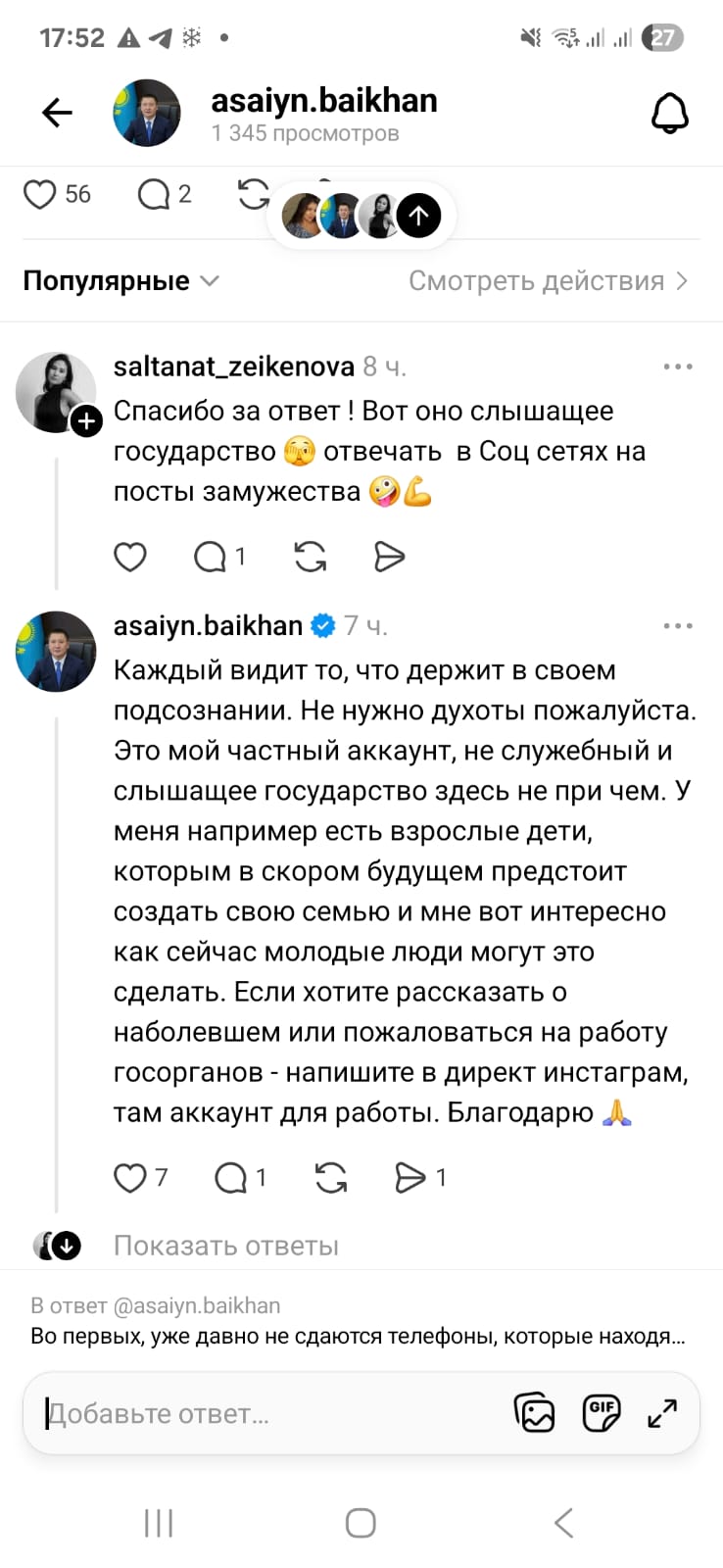Open notification bell for asaiyn.baikhan
Screen dimensions: 723x1568
click(x=670, y=114)
